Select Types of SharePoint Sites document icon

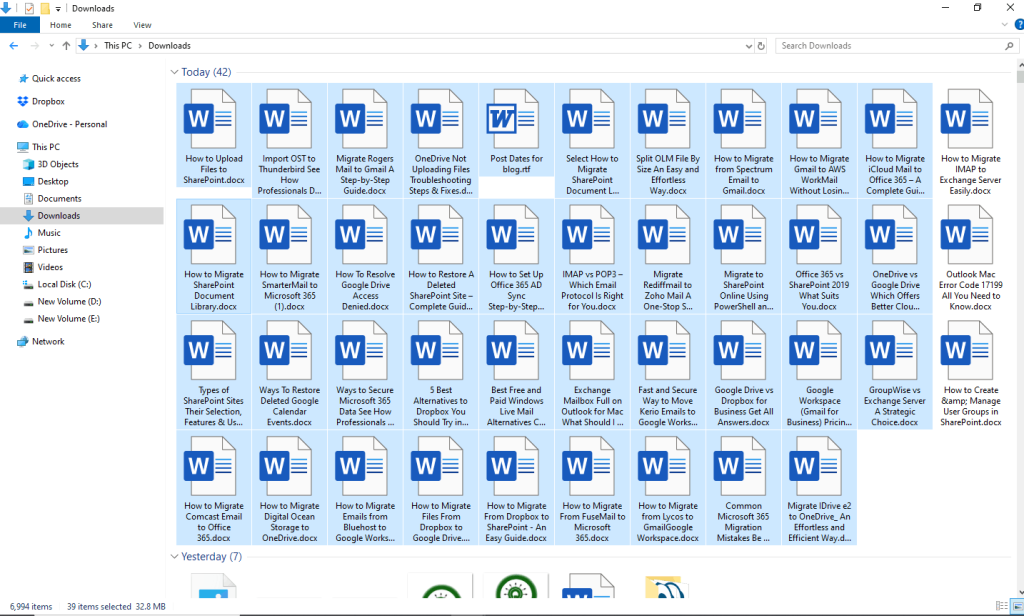[210, 351]
